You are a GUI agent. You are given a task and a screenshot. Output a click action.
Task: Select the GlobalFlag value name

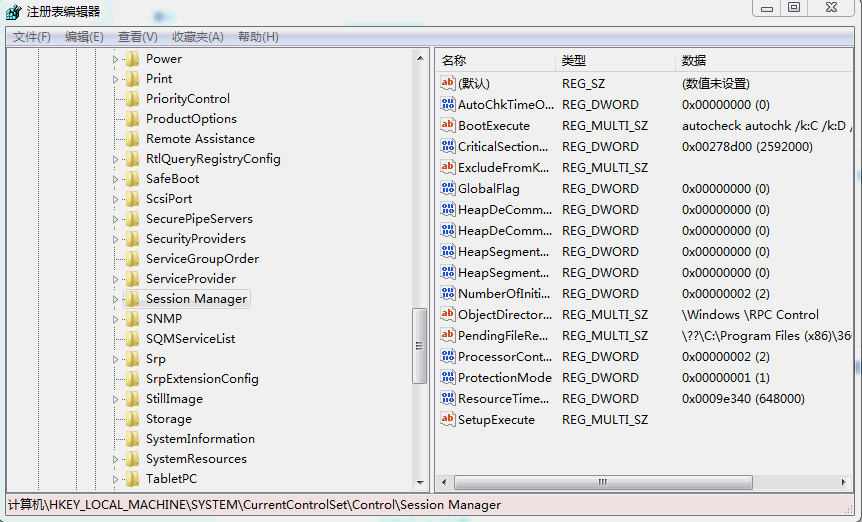pos(489,189)
